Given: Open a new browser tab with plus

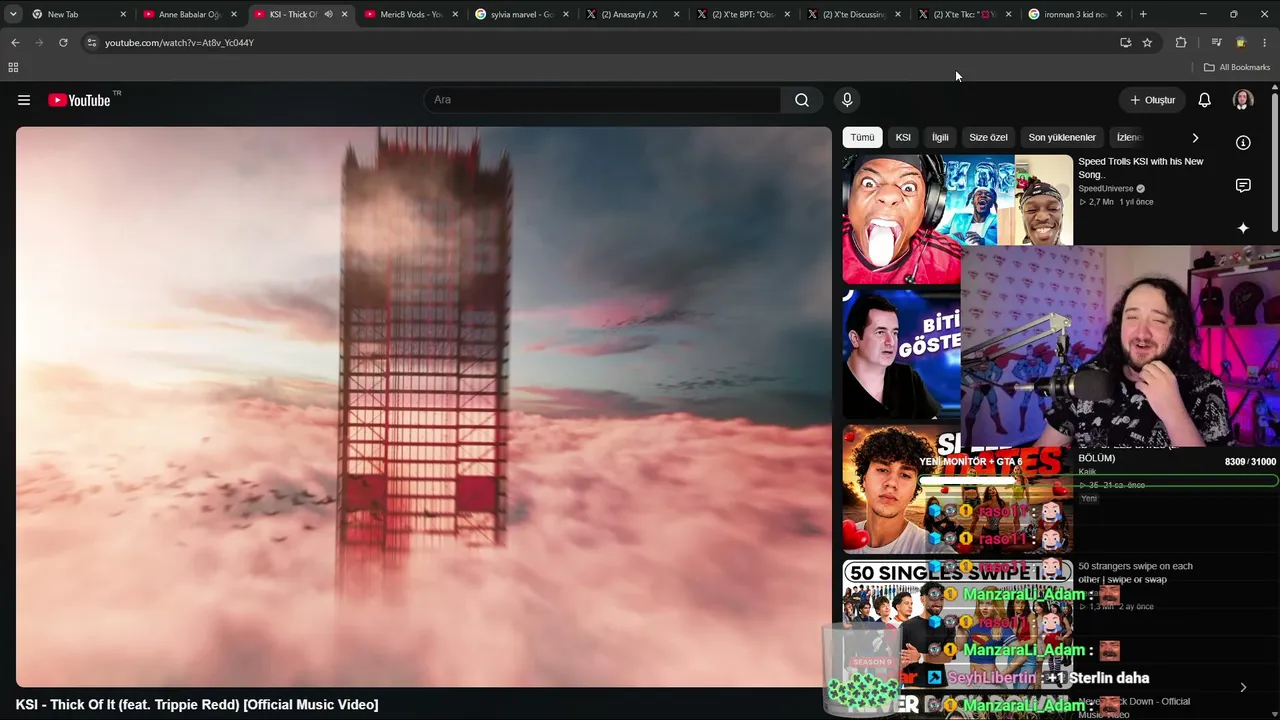Looking at the screenshot, I should [1143, 14].
